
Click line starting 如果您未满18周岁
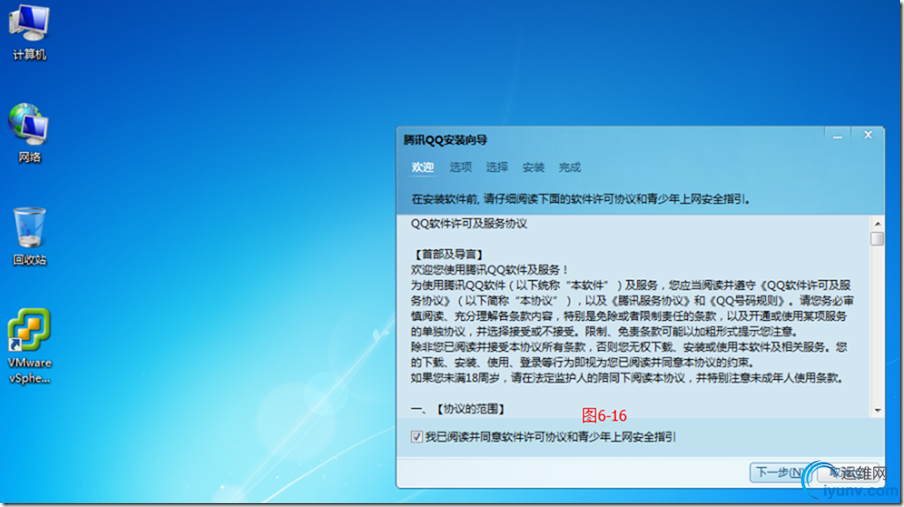(629, 378)
